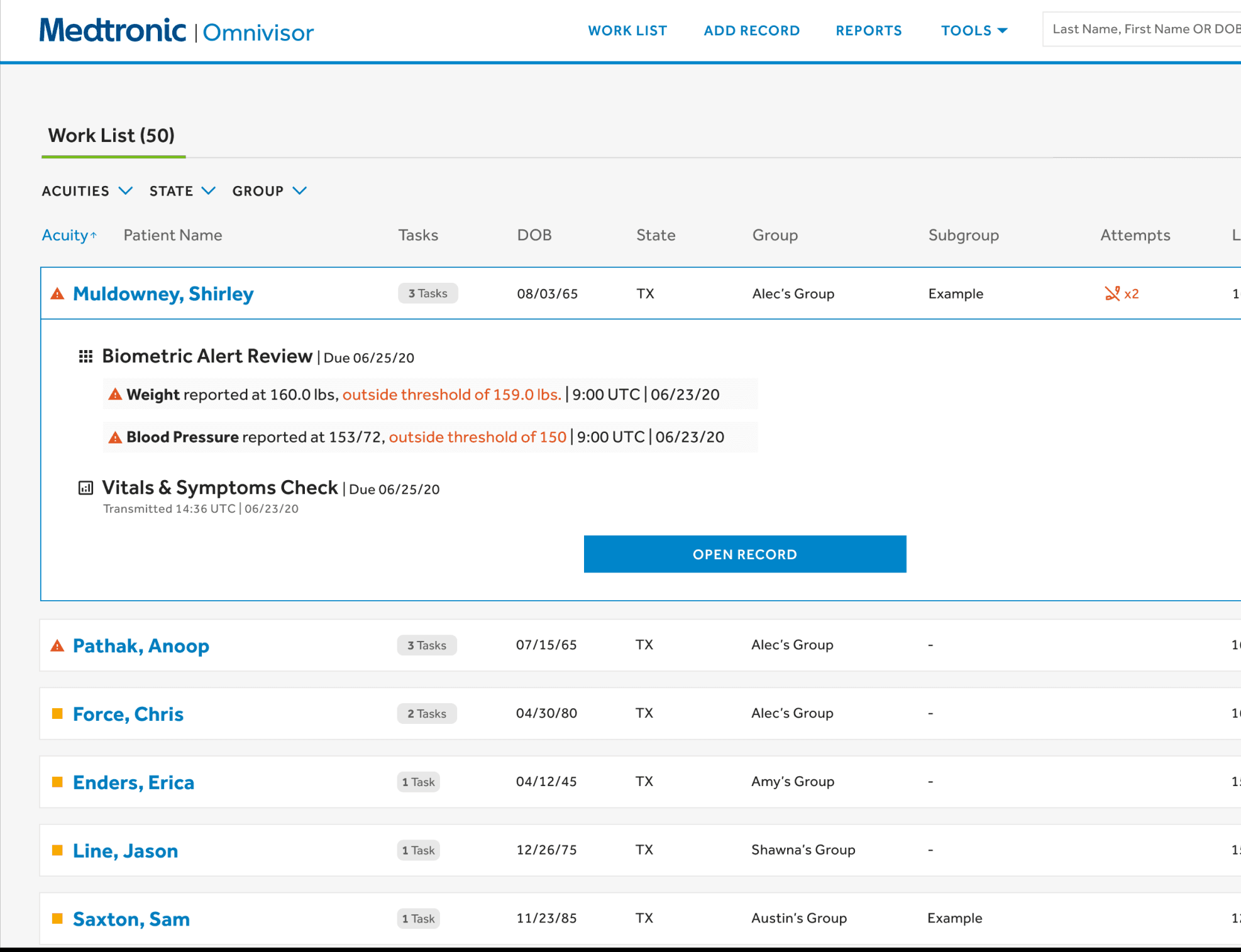Click Force, Chris orange acuity square
Screen dimensions: 1241x952
tap(57, 713)
